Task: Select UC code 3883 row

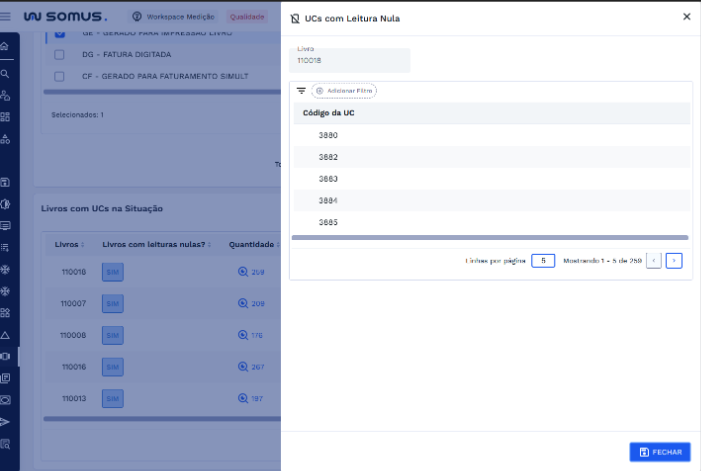Action: (x=492, y=179)
